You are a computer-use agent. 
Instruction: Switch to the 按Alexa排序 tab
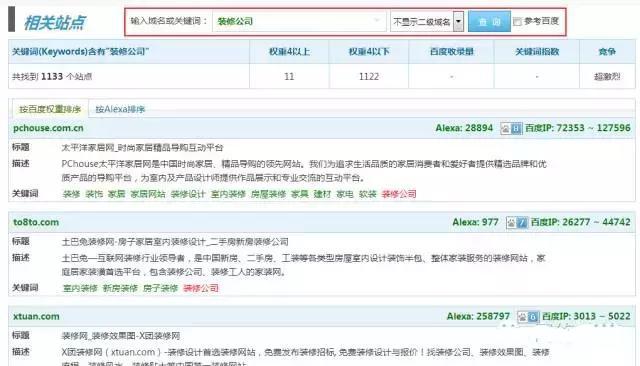tap(120, 109)
